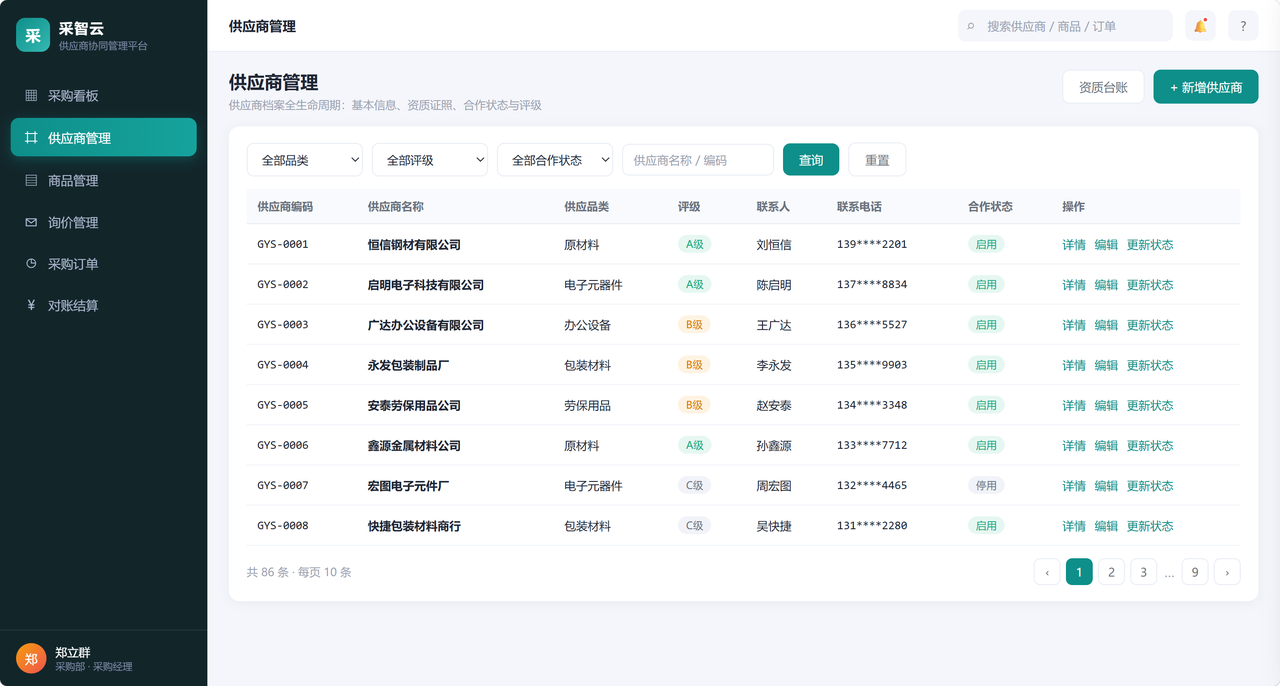This screenshot has height=686, width=1280.
Task: Click 详情 for 鑫源金属材料公司
Action: [1074, 446]
